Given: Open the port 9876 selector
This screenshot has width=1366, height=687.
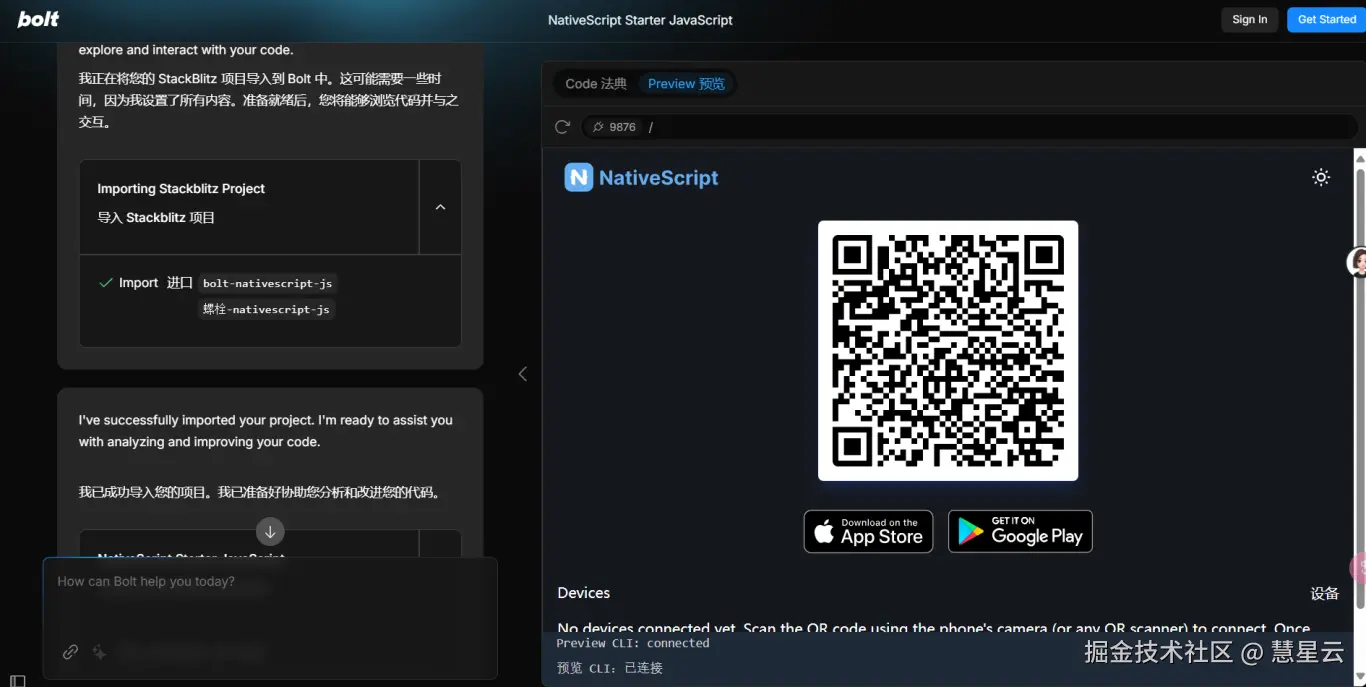Looking at the screenshot, I should 613,127.
